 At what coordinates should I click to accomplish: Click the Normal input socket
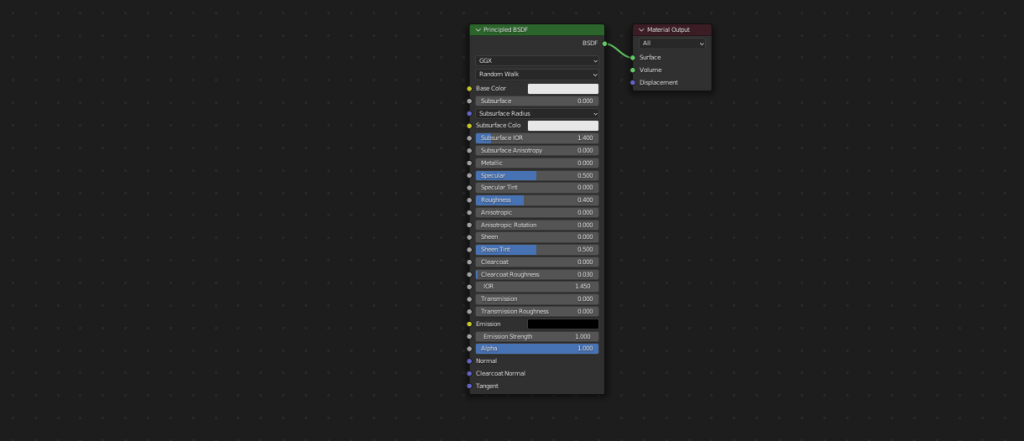pyautogui.click(x=470, y=361)
